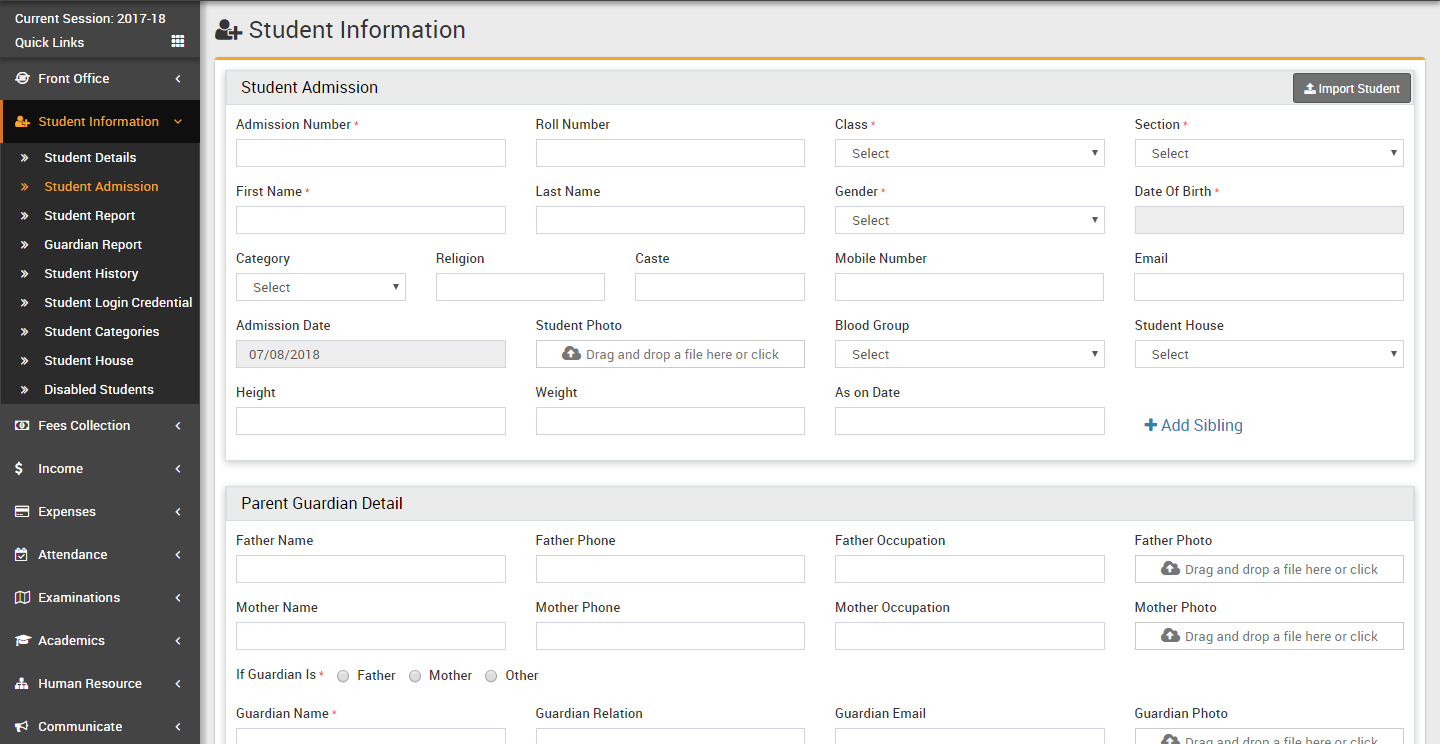The height and width of the screenshot is (744, 1440).
Task: Click the Front Office sidebar icon
Action: coord(22,78)
